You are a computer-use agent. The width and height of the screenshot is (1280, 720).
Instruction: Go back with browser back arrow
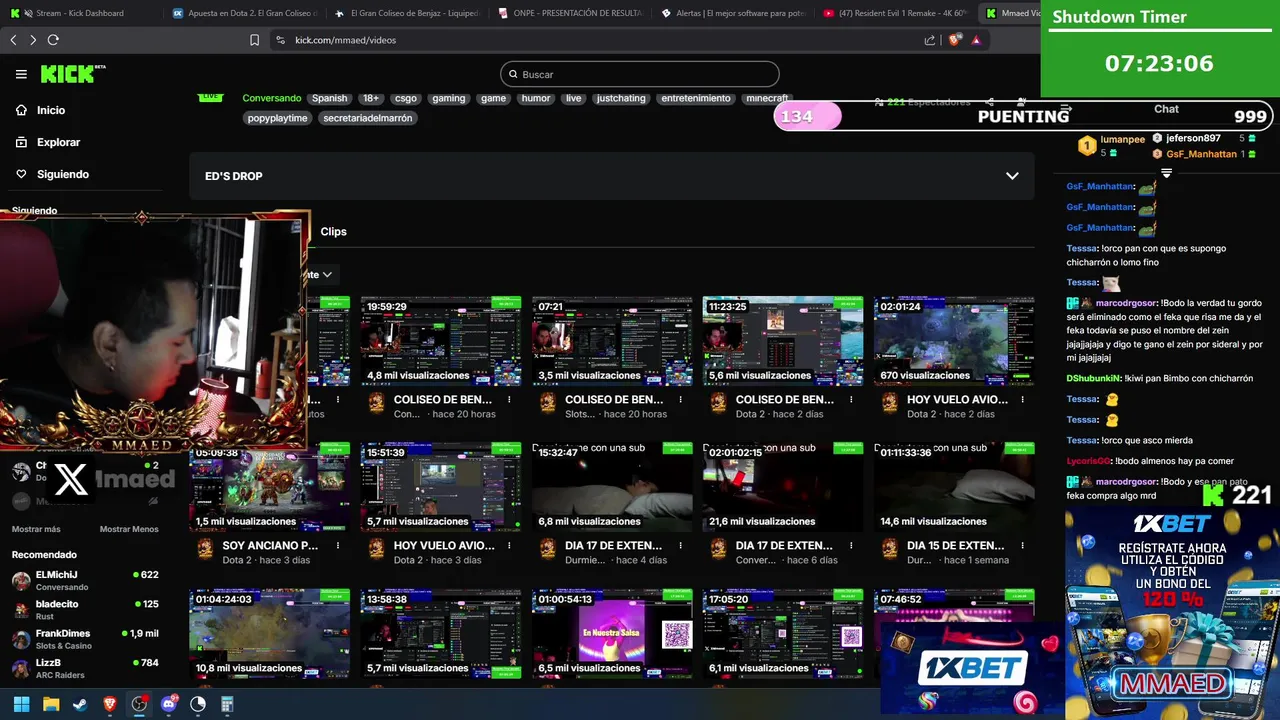click(x=13, y=40)
